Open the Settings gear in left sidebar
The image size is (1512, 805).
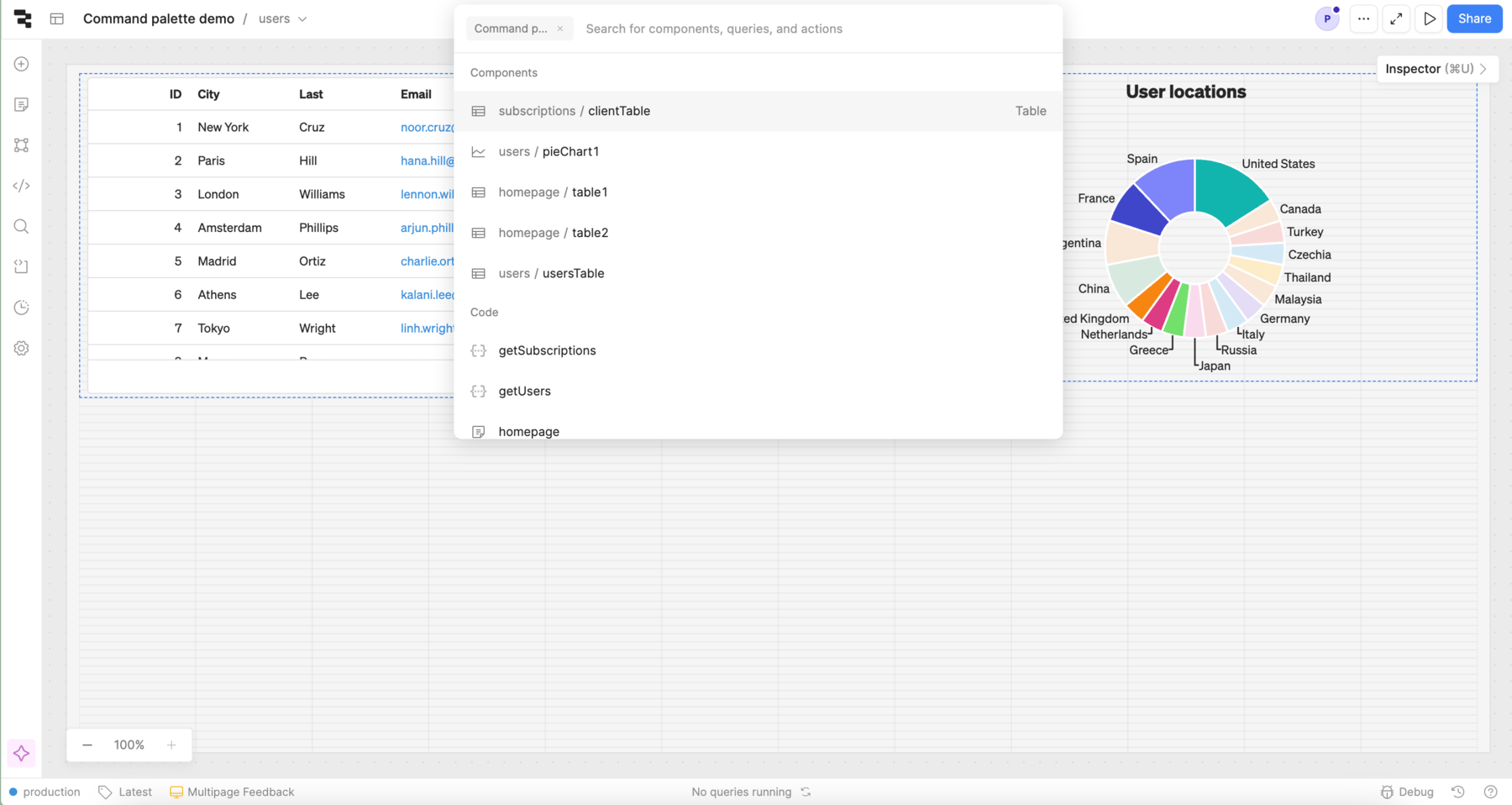tap(22, 348)
